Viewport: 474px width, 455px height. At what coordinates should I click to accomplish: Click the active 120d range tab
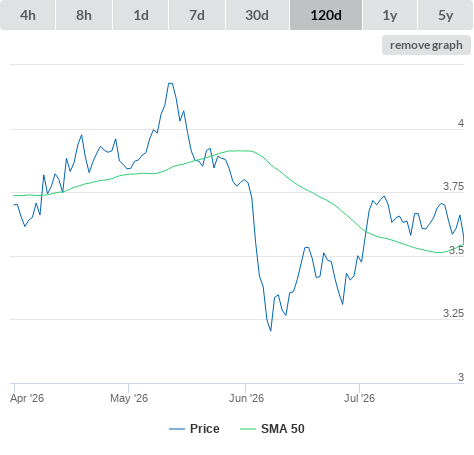[x=326, y=15]
